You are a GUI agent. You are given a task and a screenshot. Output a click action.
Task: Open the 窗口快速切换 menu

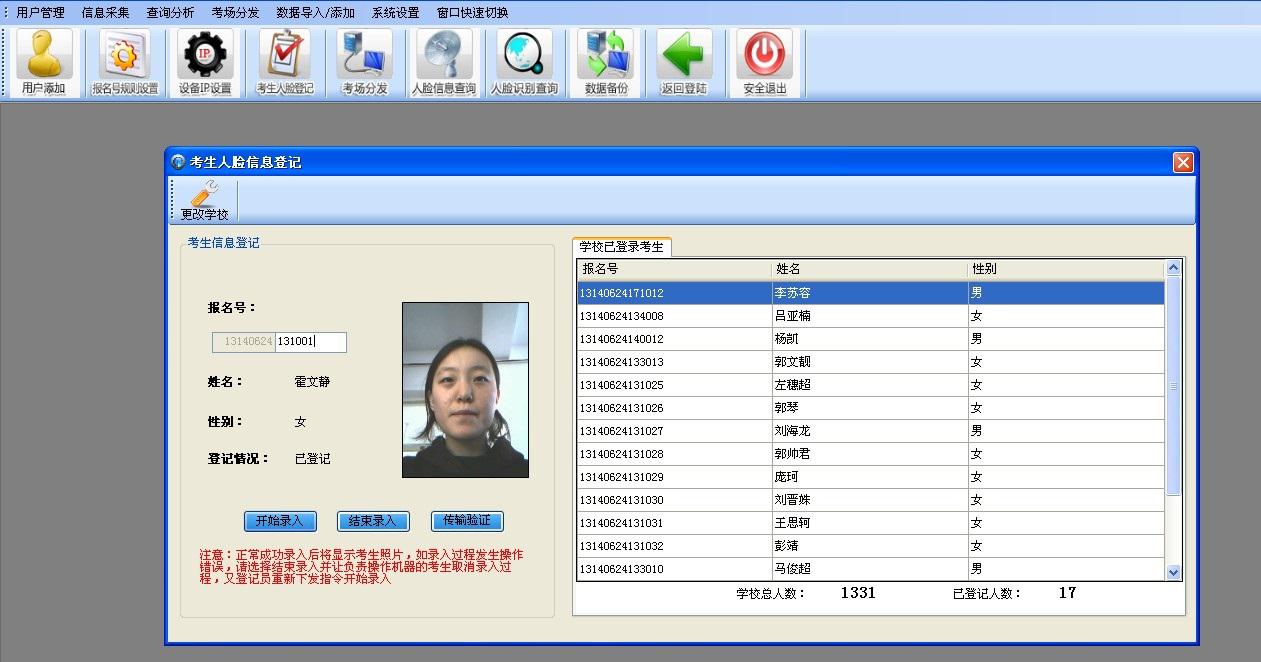click(473, 13)
